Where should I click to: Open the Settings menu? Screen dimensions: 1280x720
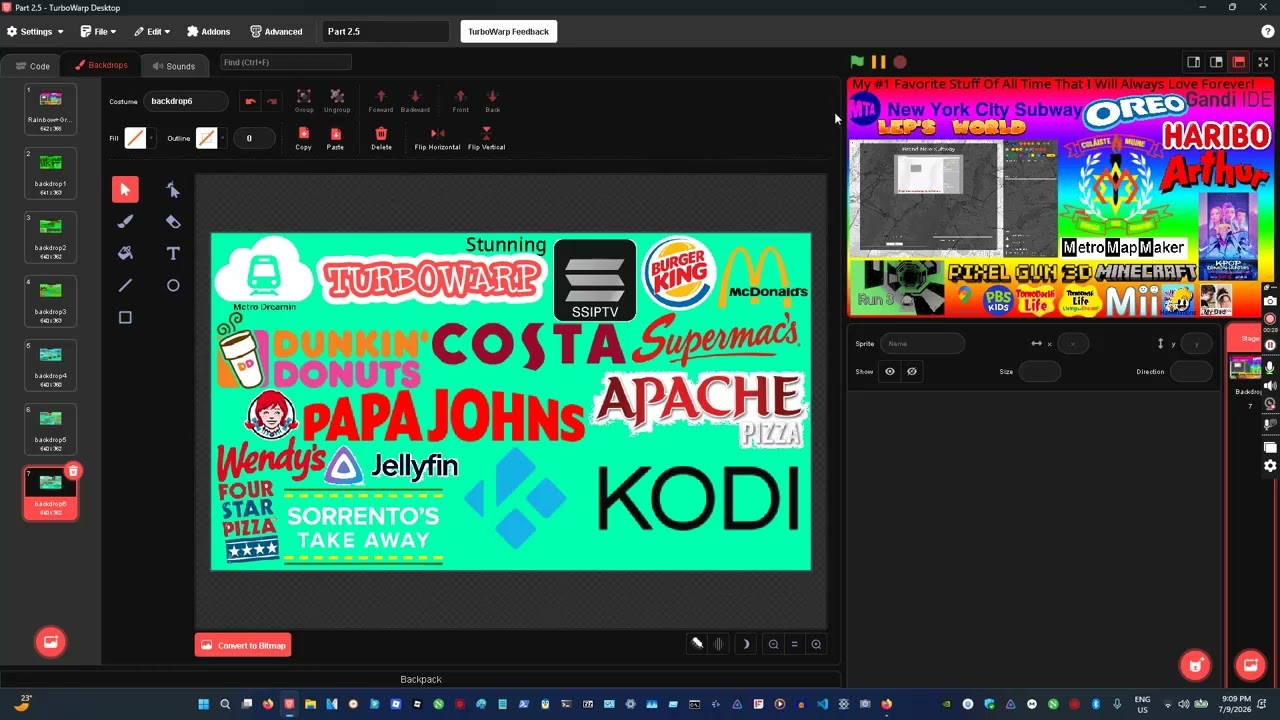coord(35,31)
